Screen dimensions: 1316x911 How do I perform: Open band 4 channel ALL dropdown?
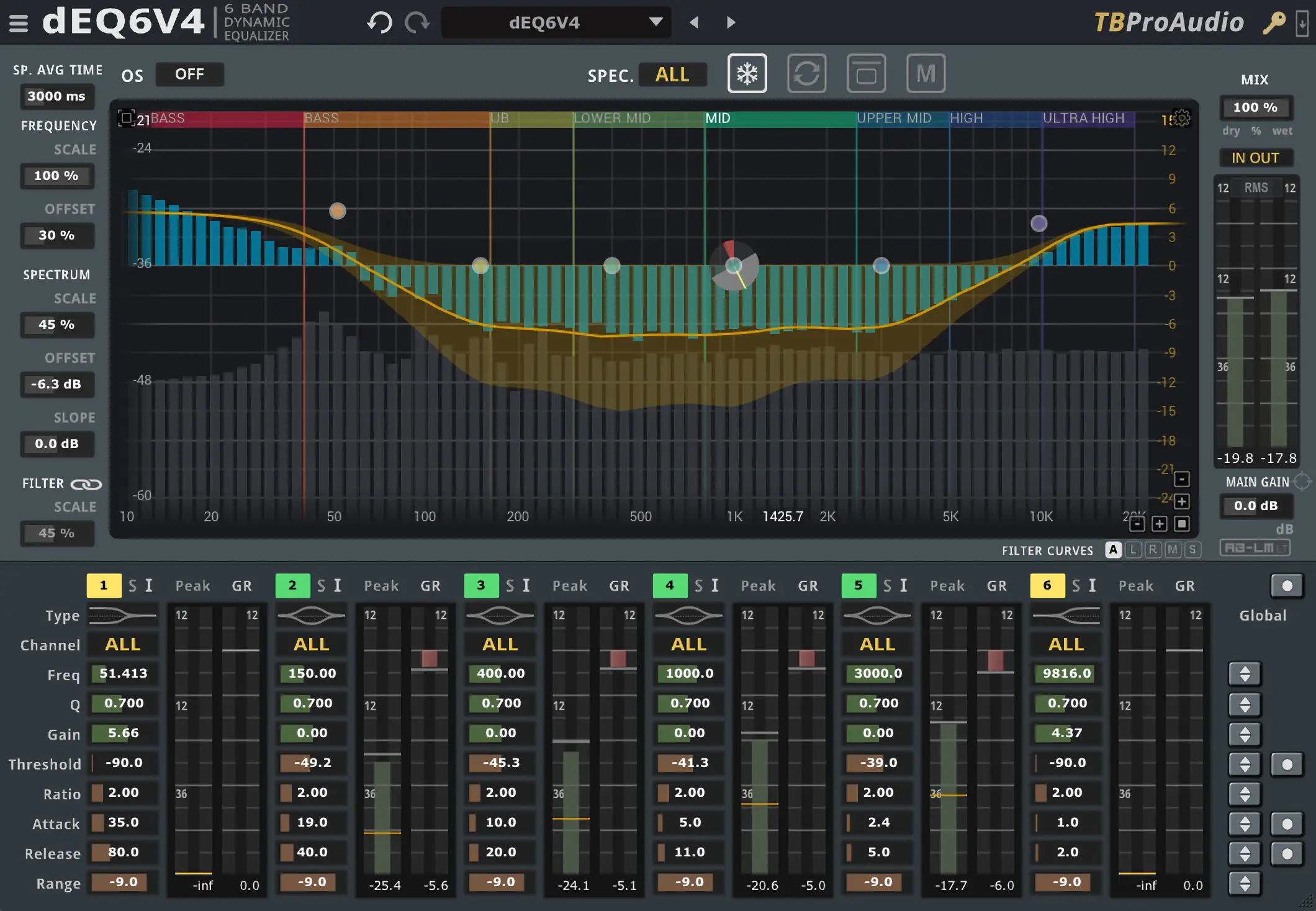click(689, 645)
